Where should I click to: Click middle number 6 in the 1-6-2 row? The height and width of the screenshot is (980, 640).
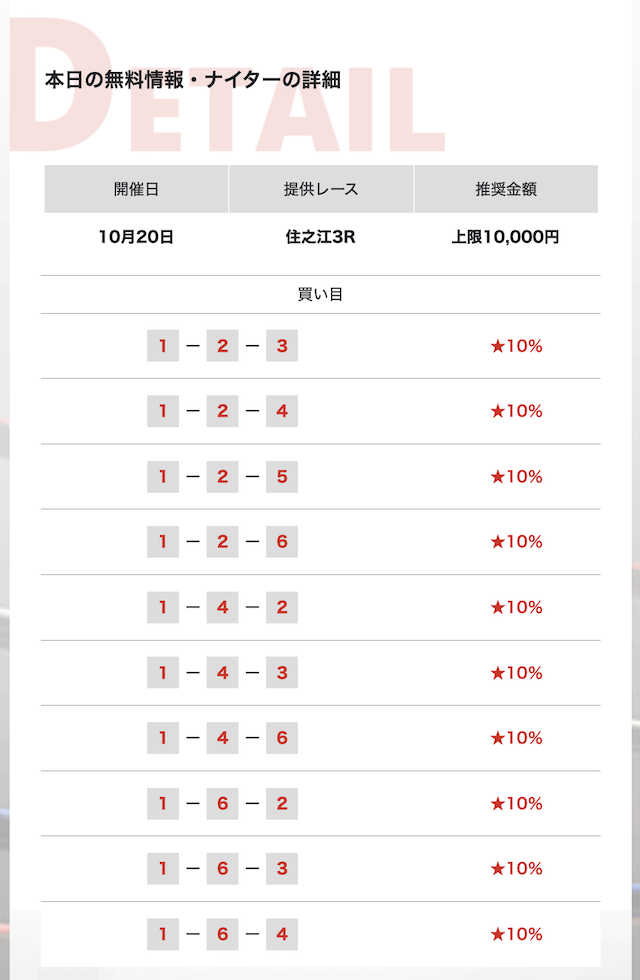(x=222, y=803)
